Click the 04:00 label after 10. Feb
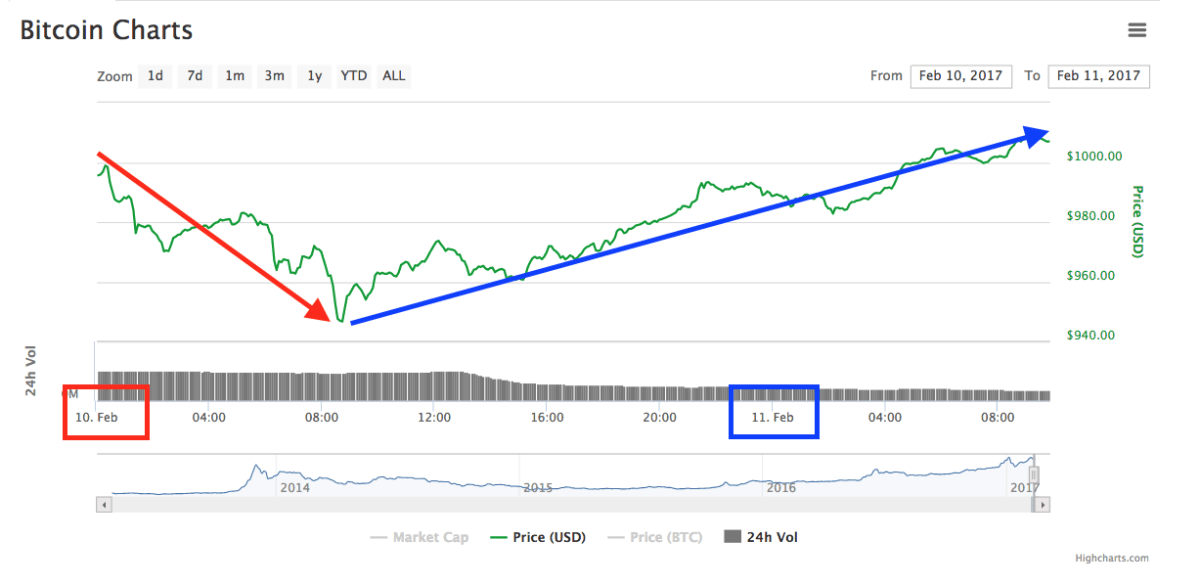Image resolution: width=1200 pixels, height=585 pixels. coord(208,417)
